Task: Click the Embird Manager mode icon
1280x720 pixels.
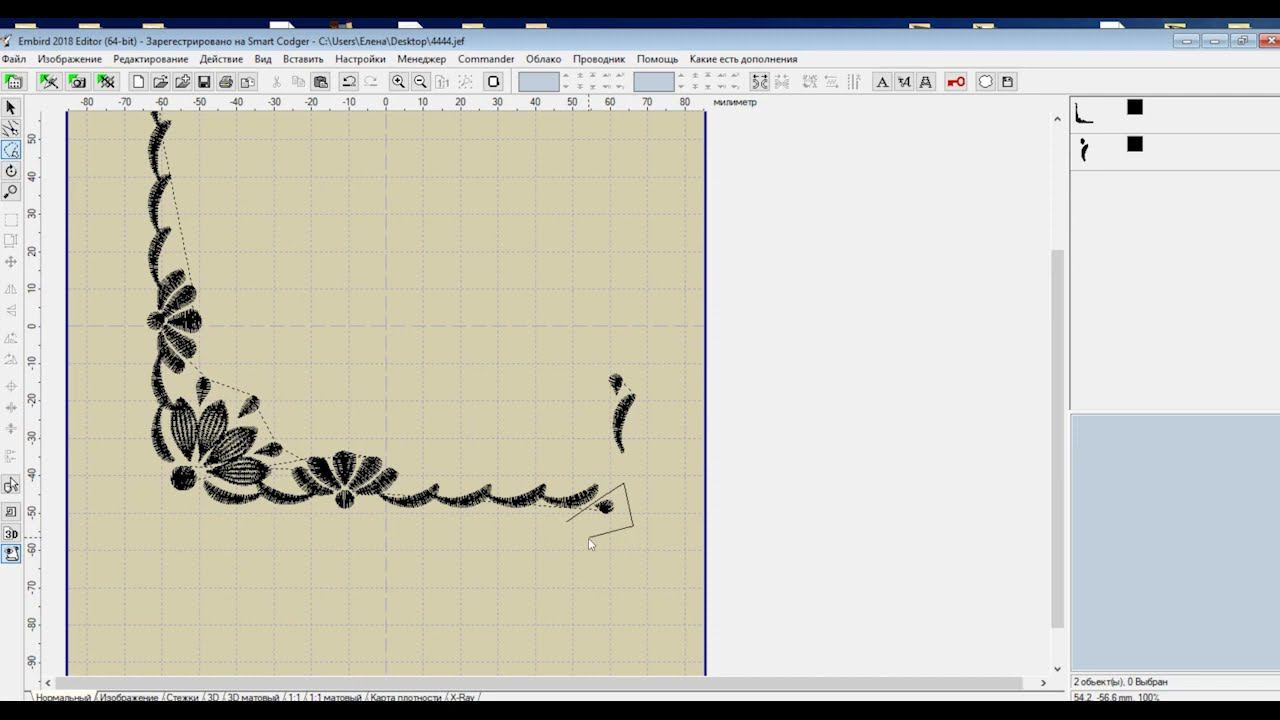Action: tap(14, 82)
